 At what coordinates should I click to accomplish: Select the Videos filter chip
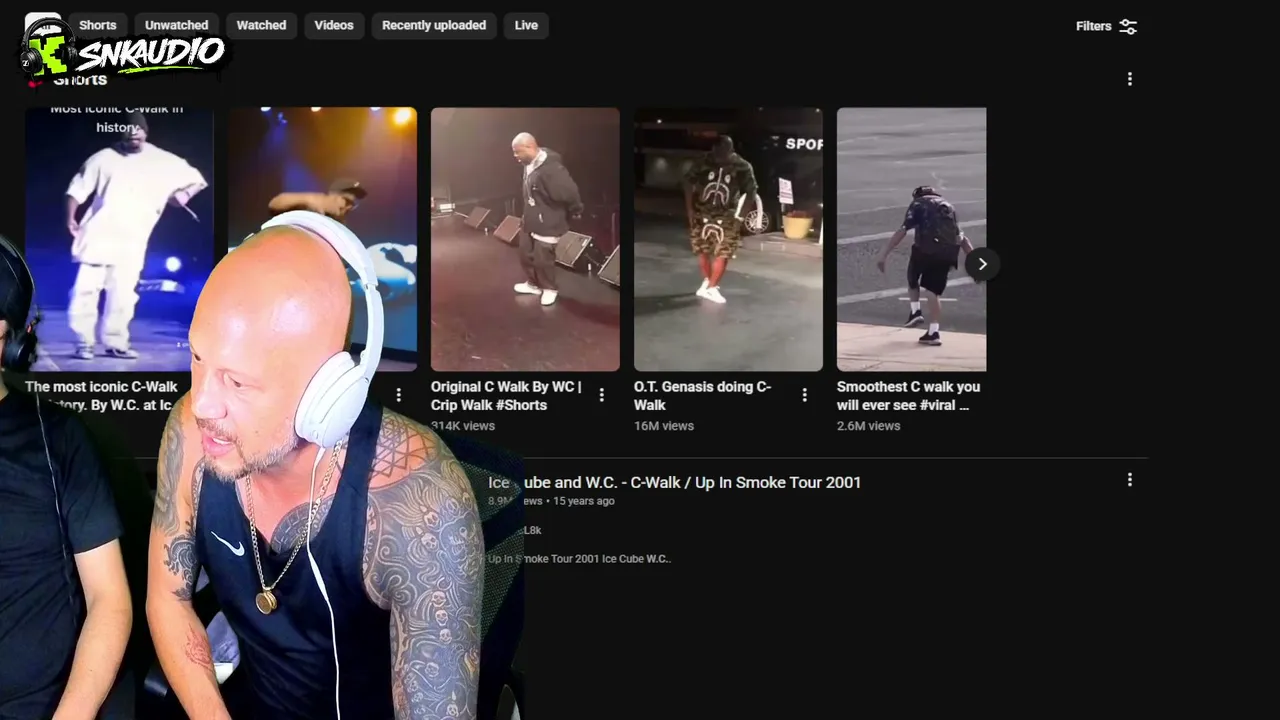click(x=334, y=25)
